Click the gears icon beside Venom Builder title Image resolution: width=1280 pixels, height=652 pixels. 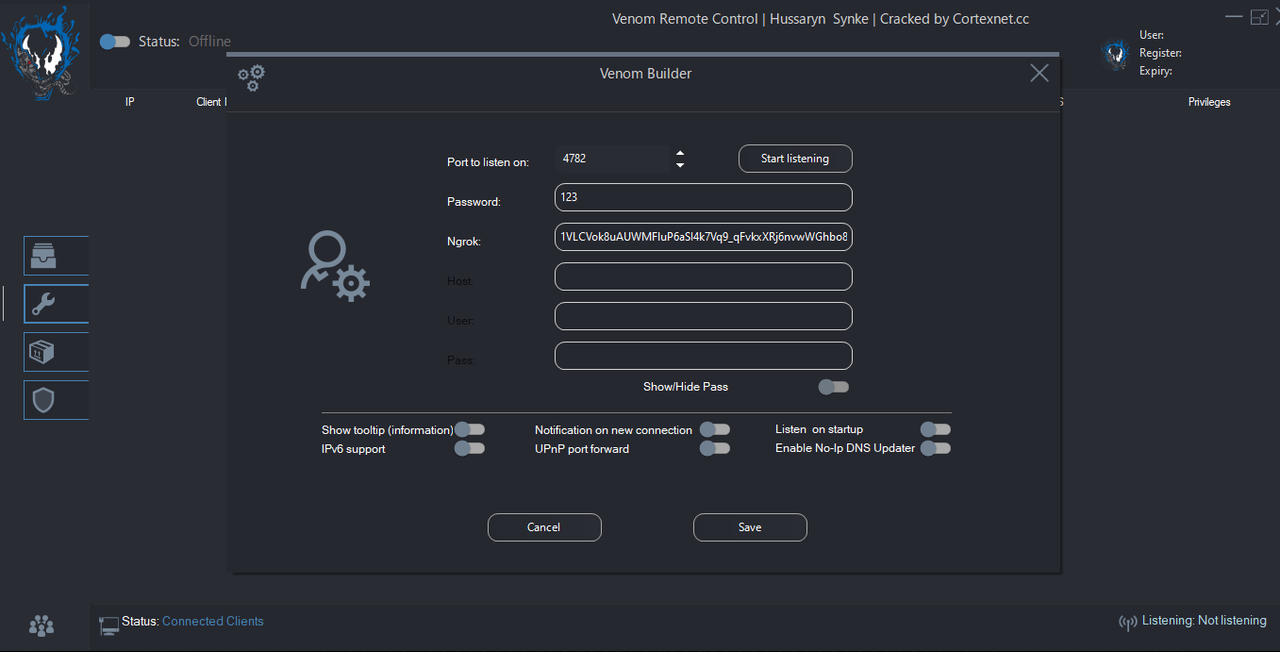[251, 77]
